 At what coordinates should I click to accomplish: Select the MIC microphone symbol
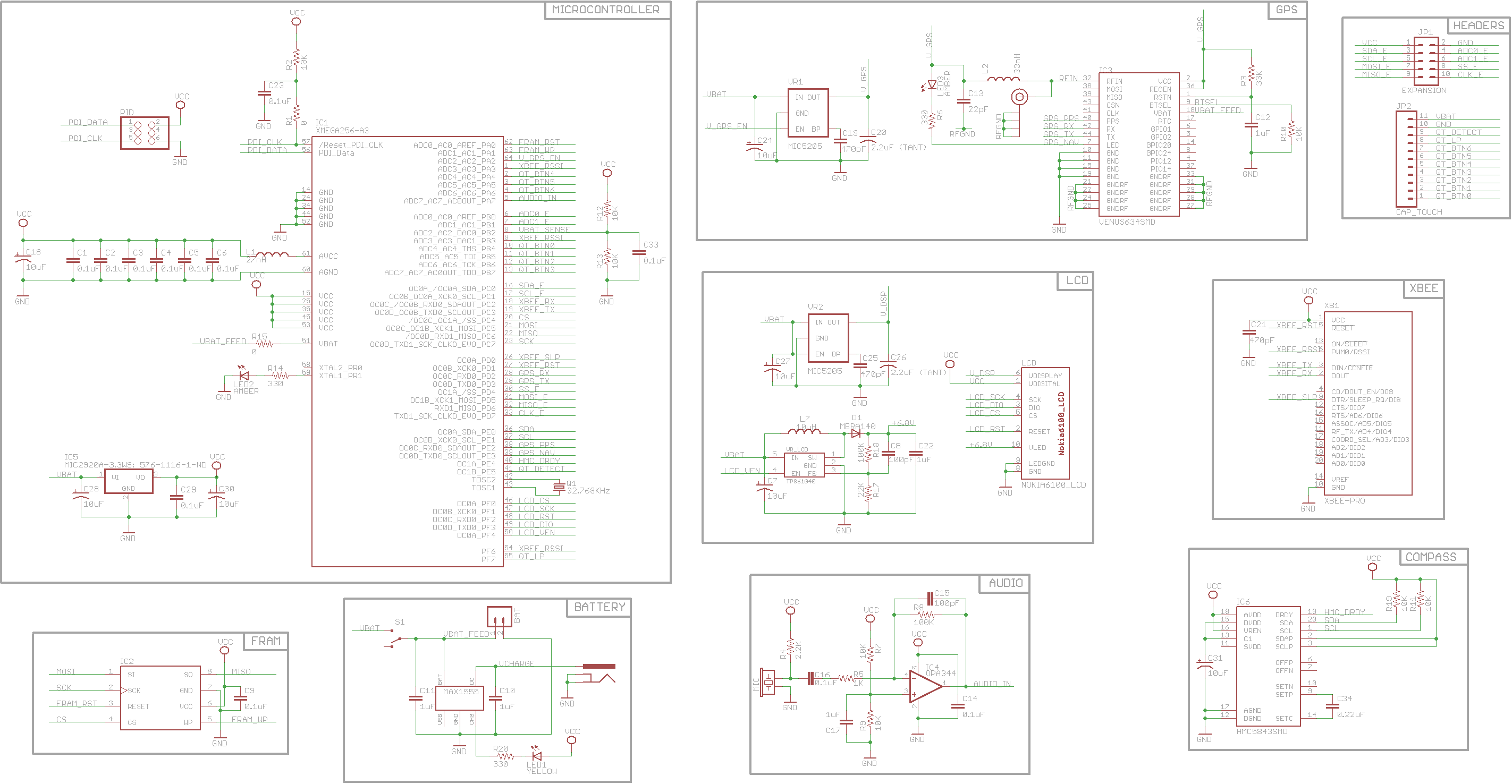(767, 682)
